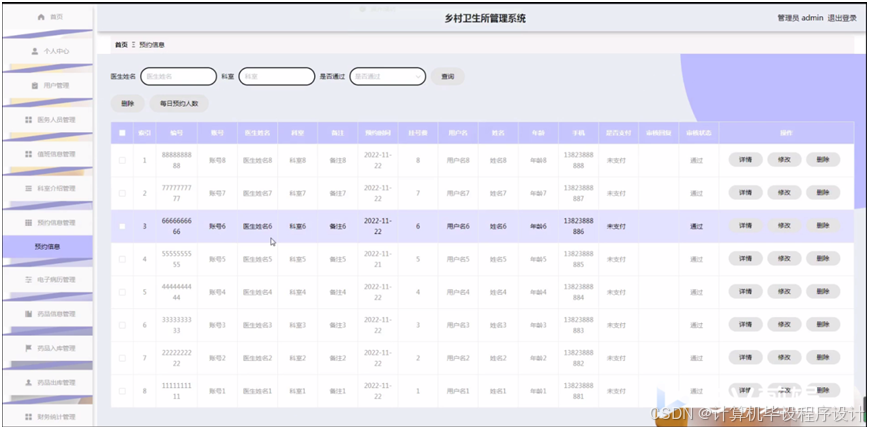
Task: Click 详情 for row 账号8
Action: tap(745, 160)
